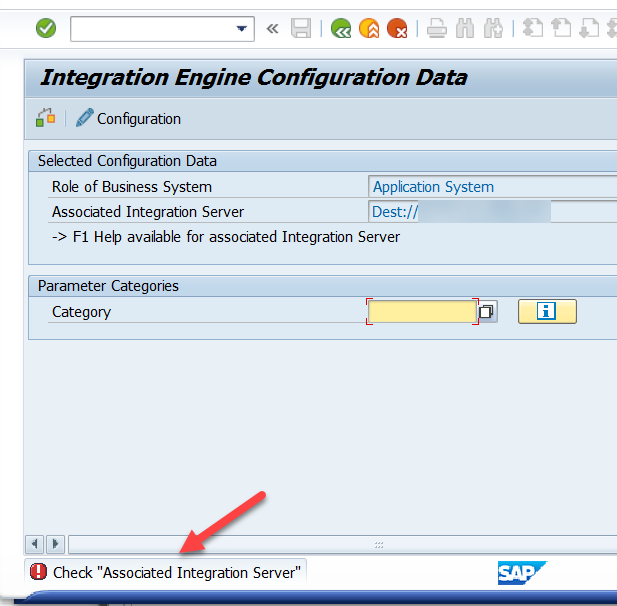This screenshot has width=617, height=606.
Task: Collapse the command field with double chevron
Action: 272,29
